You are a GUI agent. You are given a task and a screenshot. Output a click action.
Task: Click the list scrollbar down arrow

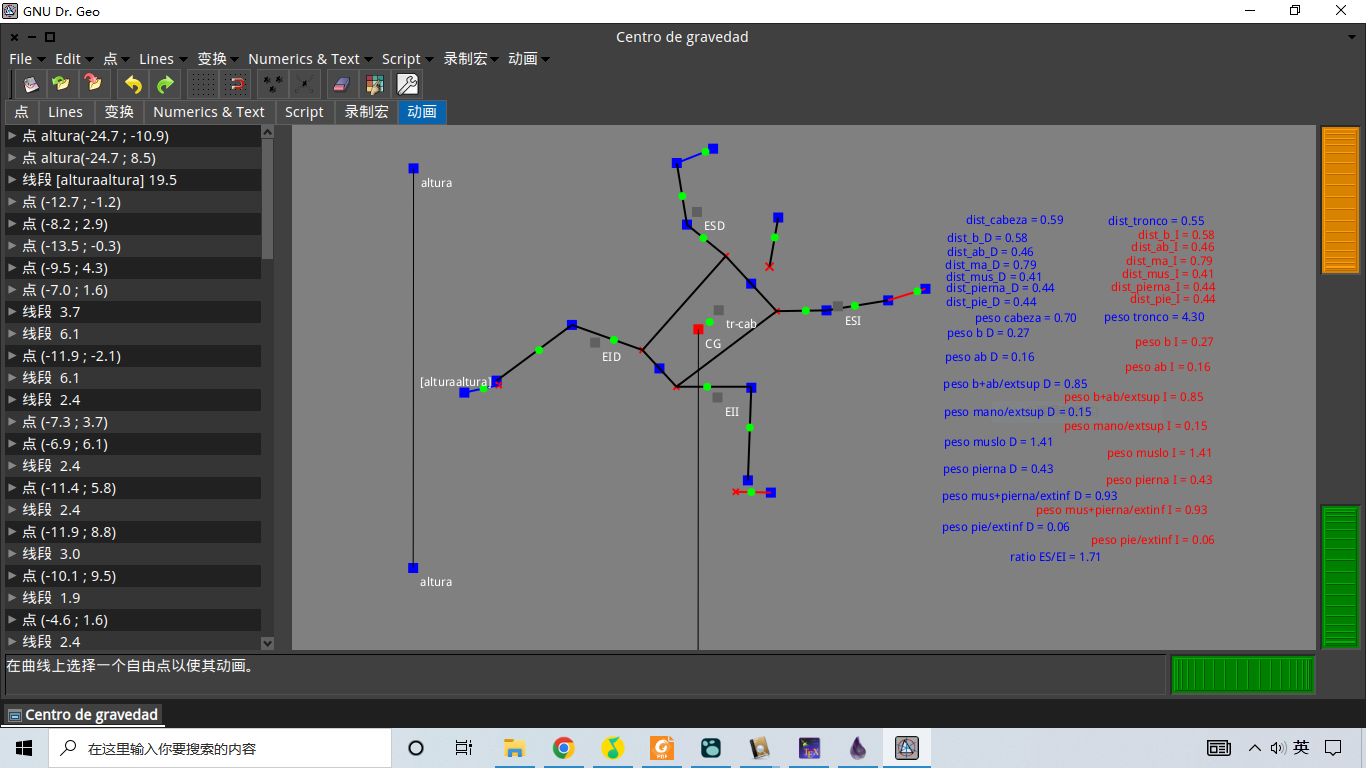click(267, 643)
